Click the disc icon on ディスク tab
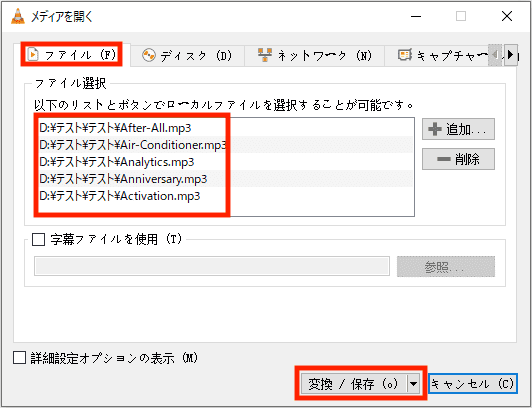Viewport: 532px width, 408px height. pos(149,55)
